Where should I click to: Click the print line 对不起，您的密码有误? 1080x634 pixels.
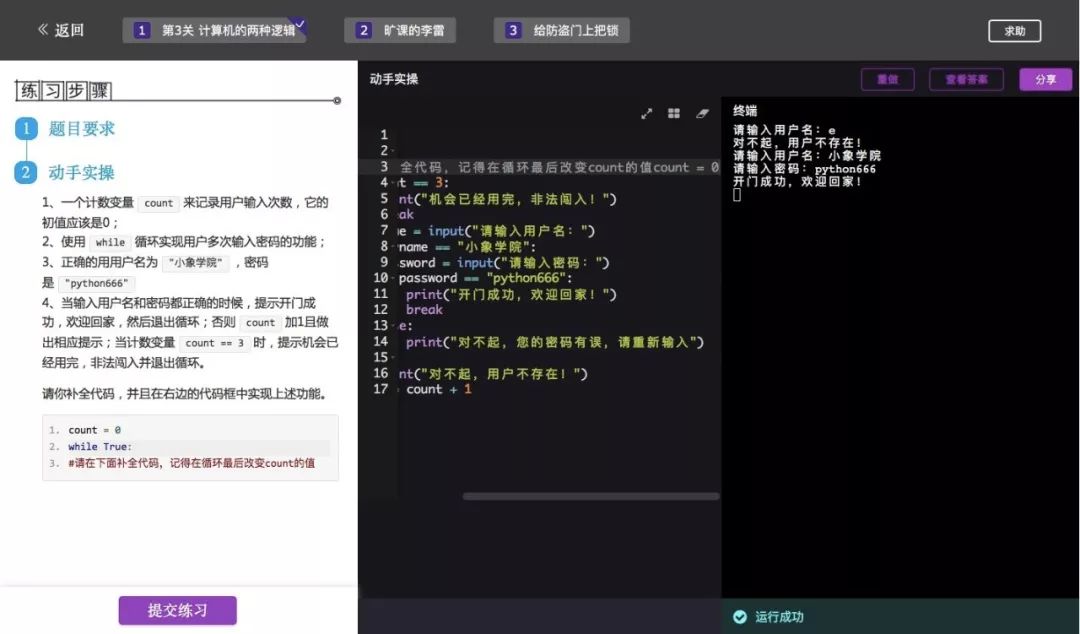(554, 342)
